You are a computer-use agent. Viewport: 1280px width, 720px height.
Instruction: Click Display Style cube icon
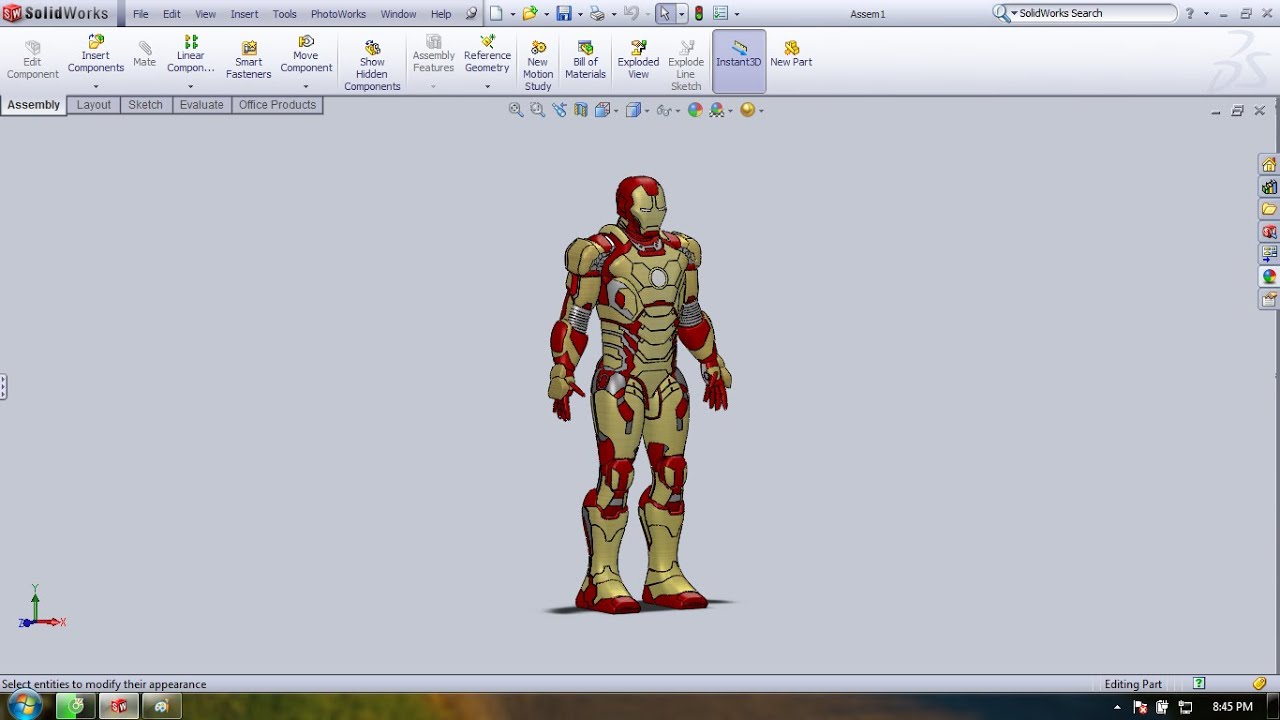click(x=633, y=110)
